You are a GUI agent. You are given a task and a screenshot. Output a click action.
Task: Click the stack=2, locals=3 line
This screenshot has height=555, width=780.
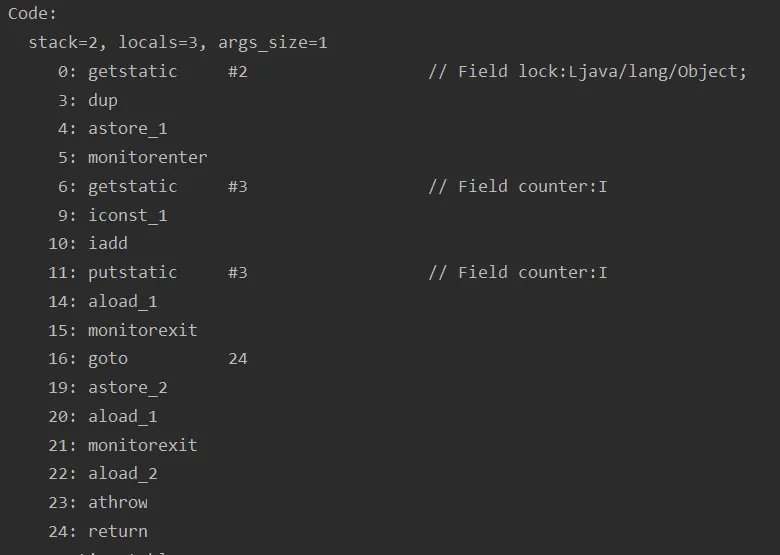click(178, 43)
